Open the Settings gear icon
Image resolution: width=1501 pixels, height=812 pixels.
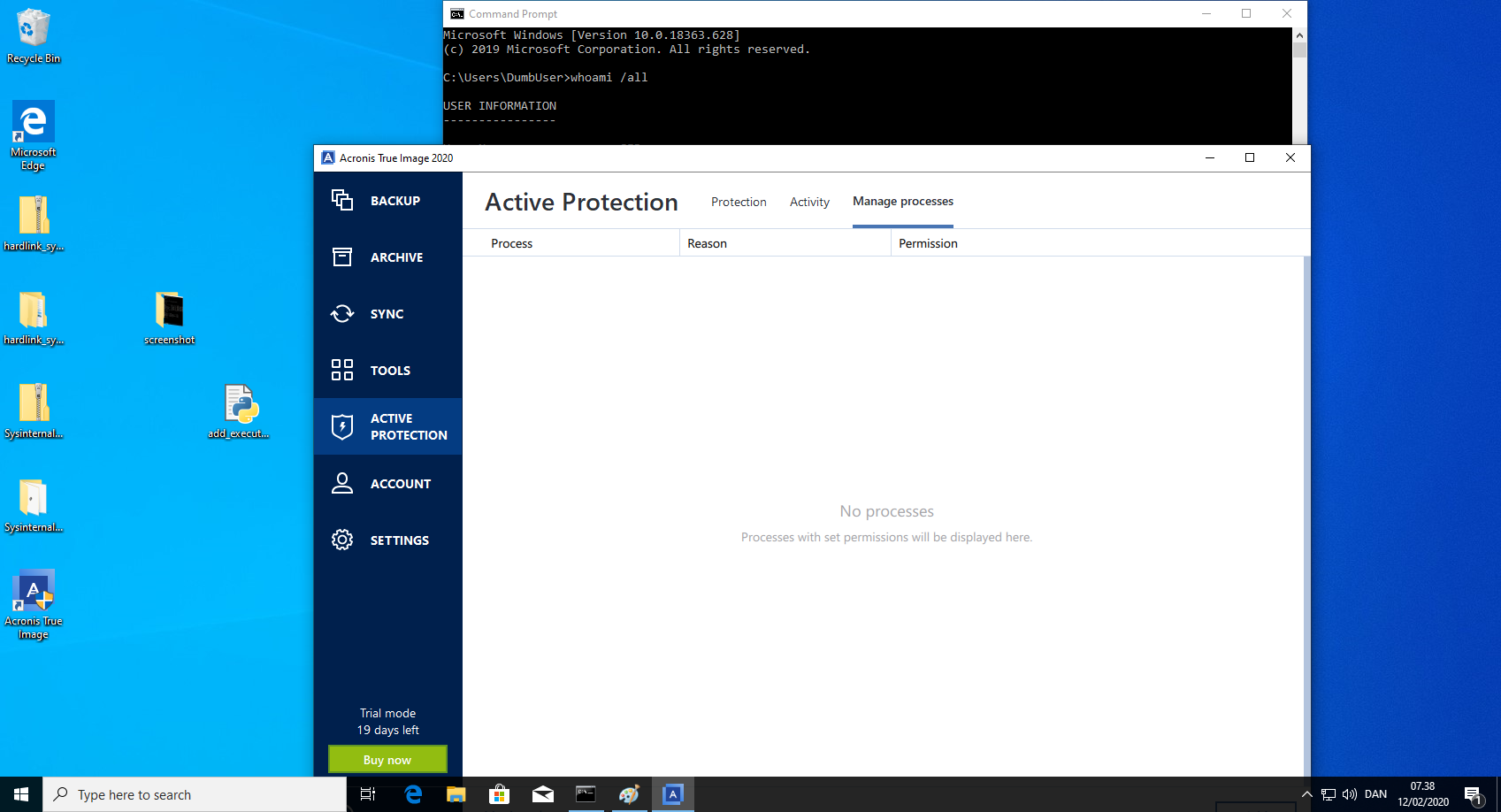click(342, 540)
